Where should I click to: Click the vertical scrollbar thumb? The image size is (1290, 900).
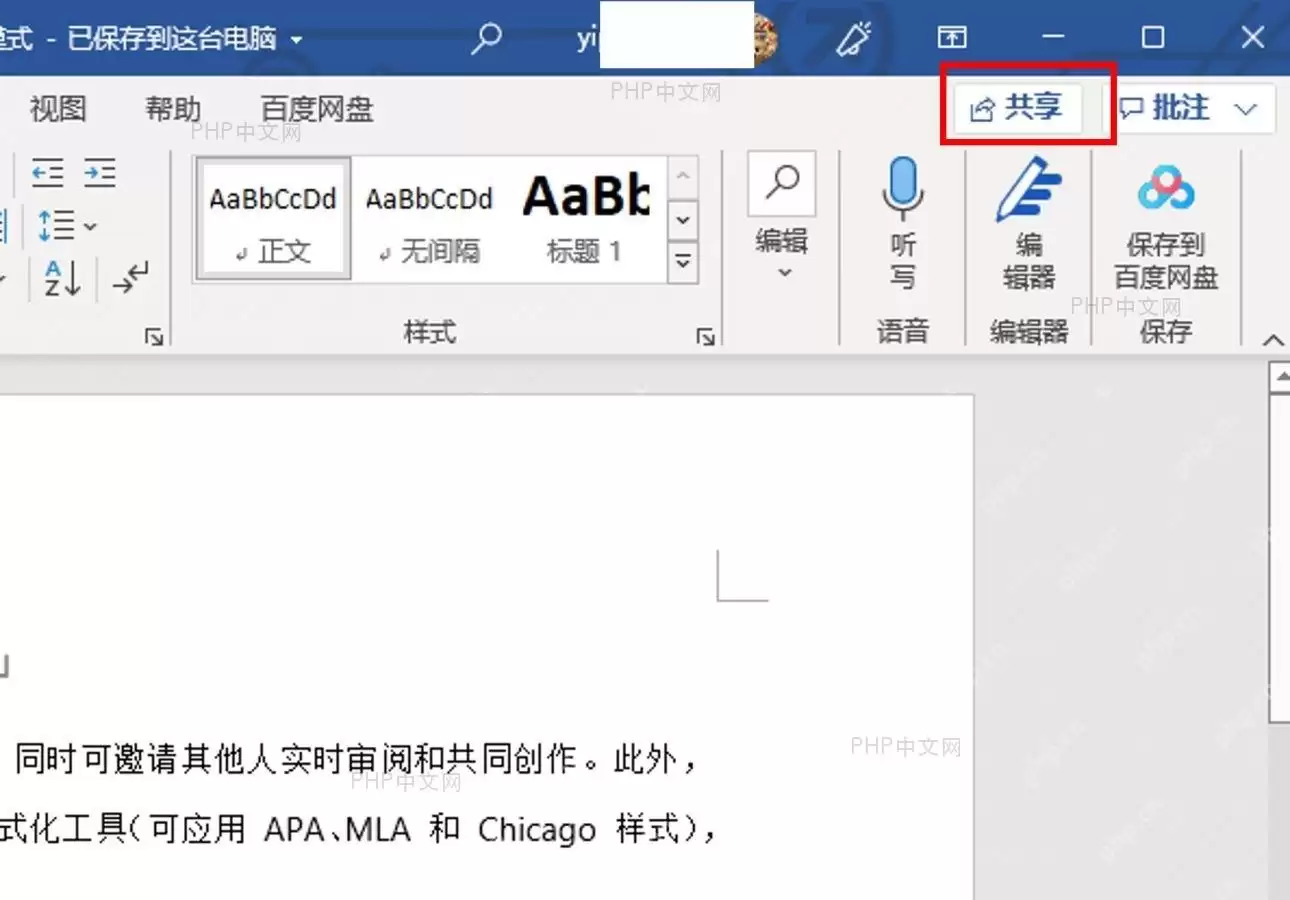pos(1279,557)
